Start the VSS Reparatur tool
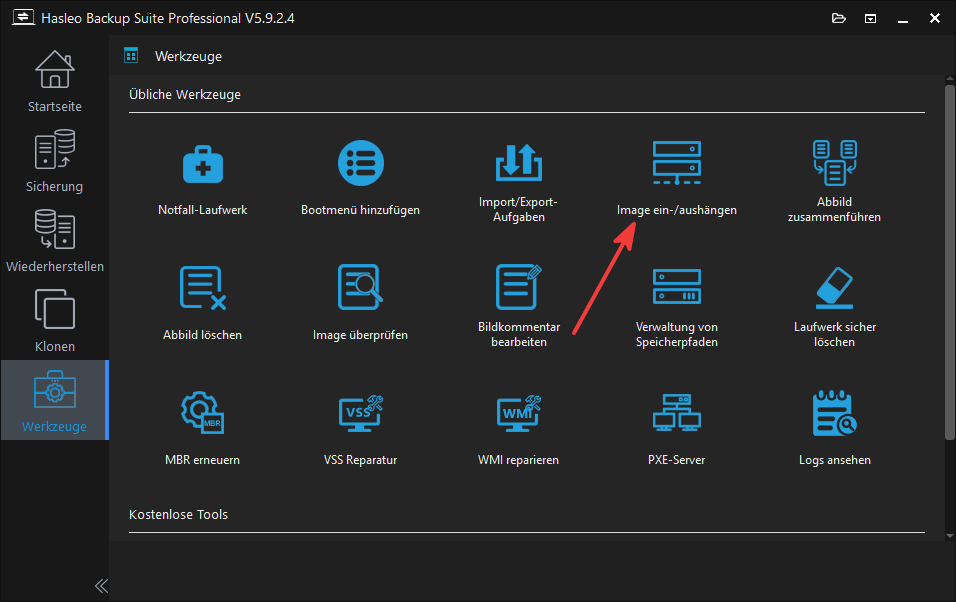The image size is (956, 602). [360, 430]
